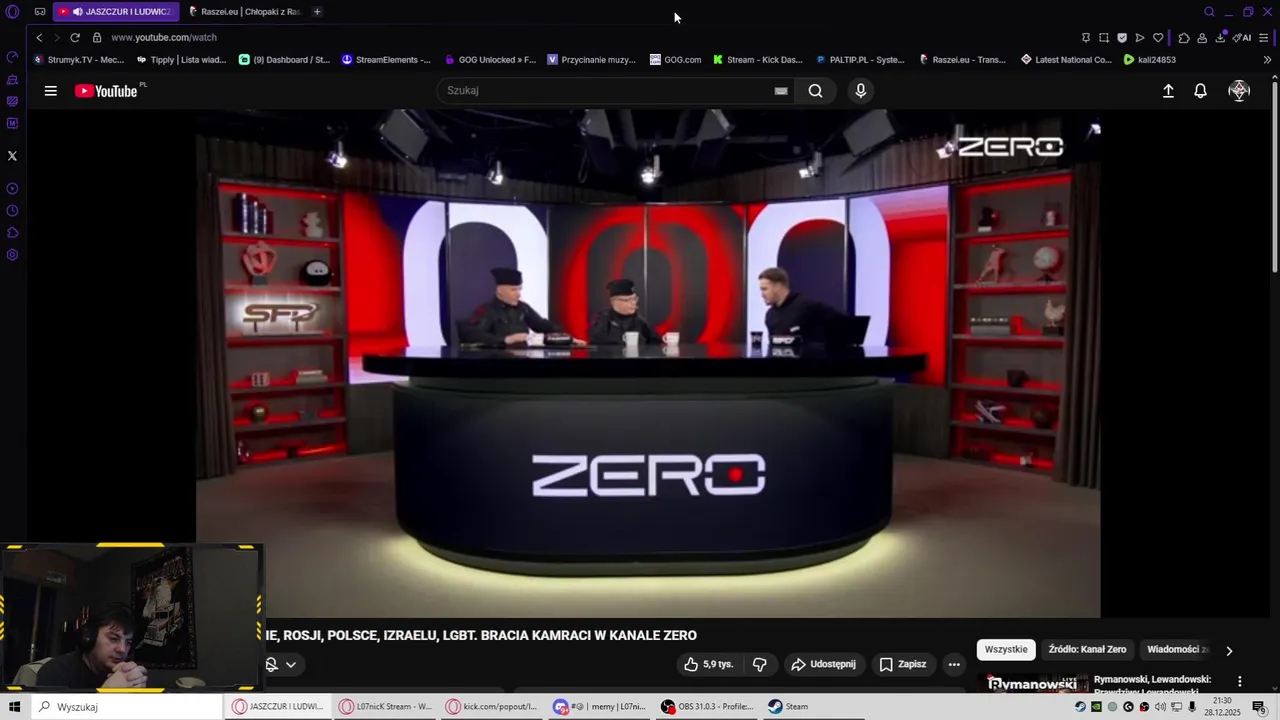The height and width of the screenshot is (720, 1280).
Task: Switch to the JASZCZUR I LUDWICZ browser tab
Action: (116, 12)
